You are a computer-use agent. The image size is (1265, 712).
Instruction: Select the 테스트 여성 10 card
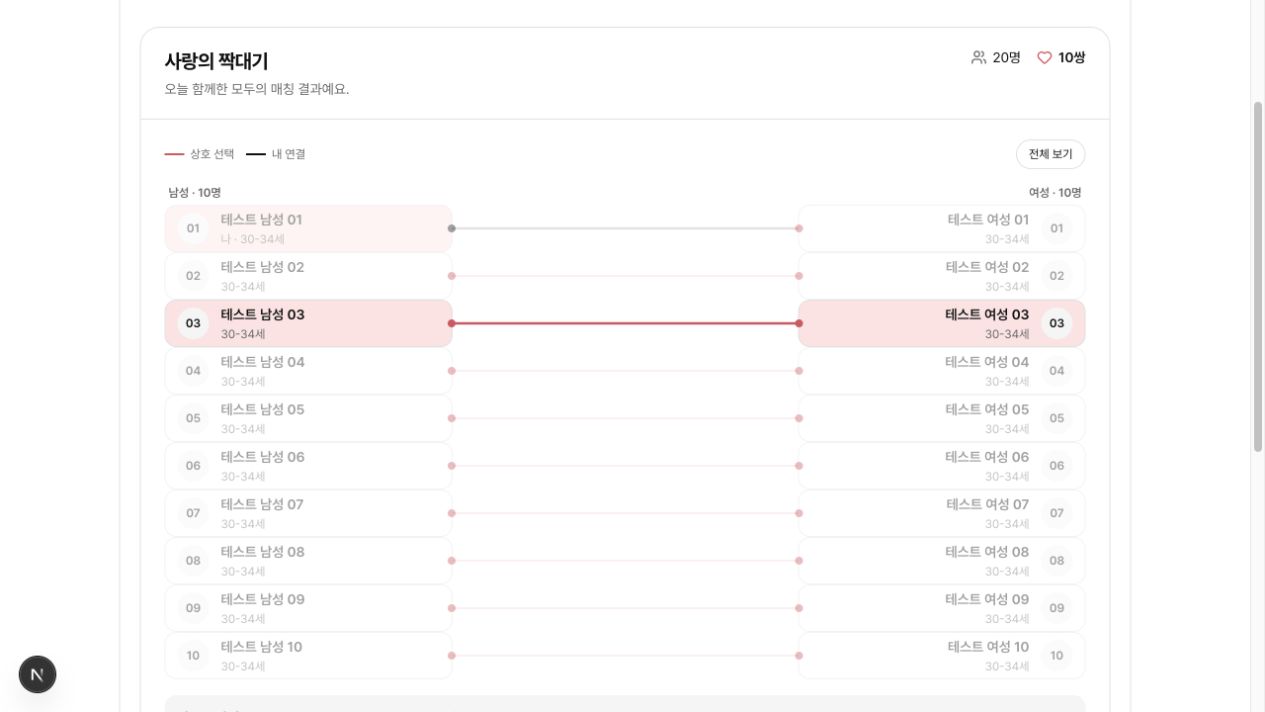(941, 656)
